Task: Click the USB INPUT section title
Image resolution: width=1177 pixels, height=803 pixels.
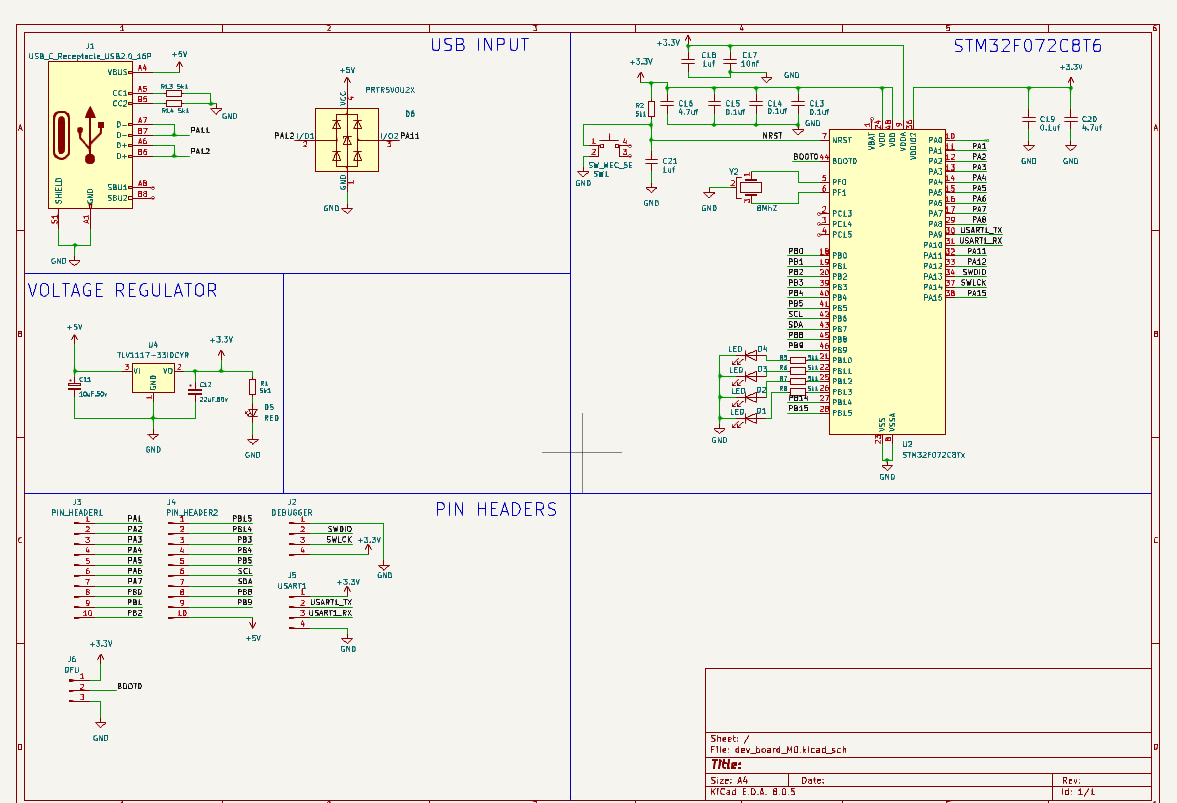Action: 480,45
